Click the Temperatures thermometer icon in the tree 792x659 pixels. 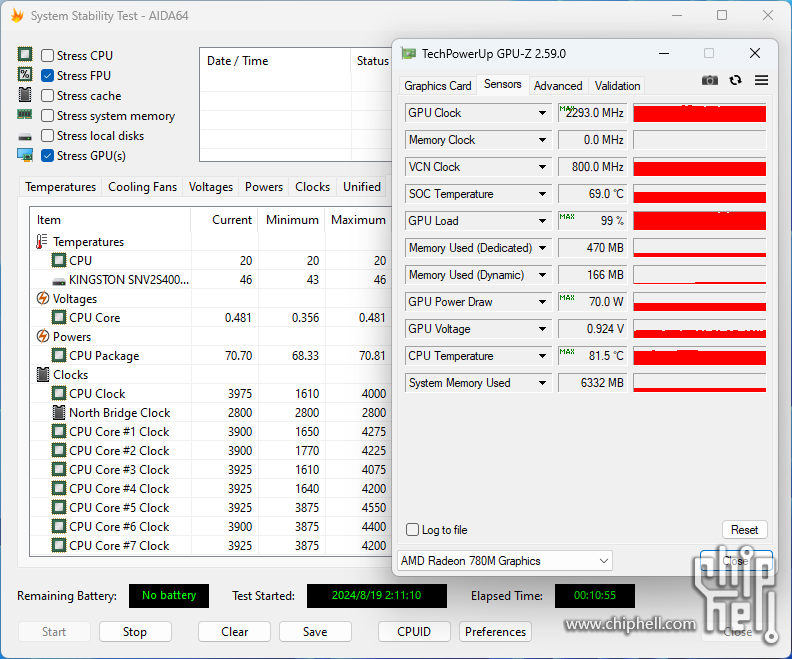[42, 241]
